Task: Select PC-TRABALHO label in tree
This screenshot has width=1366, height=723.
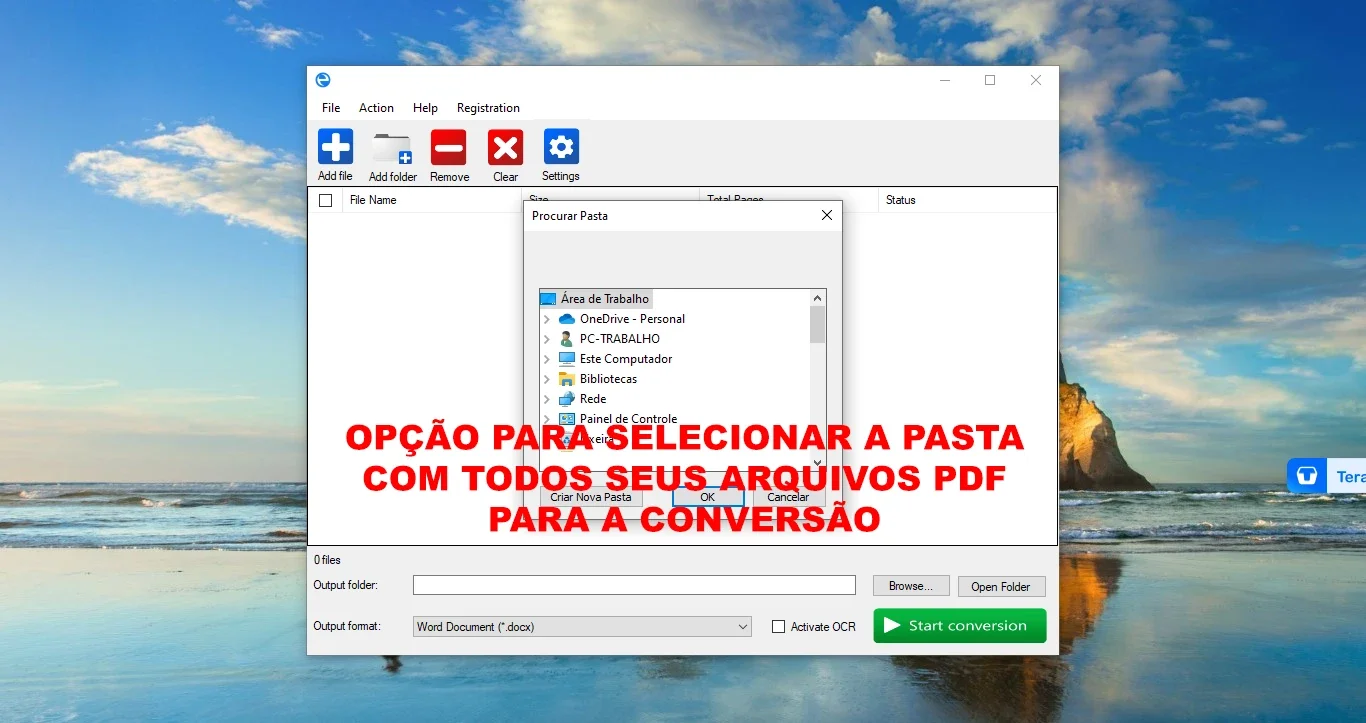Action: (x=620, y=339)
